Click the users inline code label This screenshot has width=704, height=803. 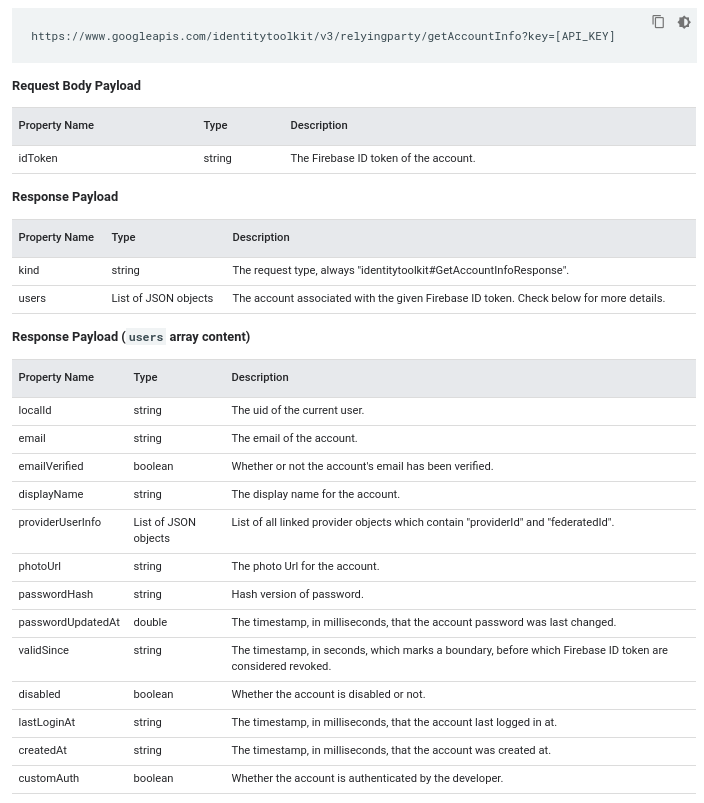[146, 337]
